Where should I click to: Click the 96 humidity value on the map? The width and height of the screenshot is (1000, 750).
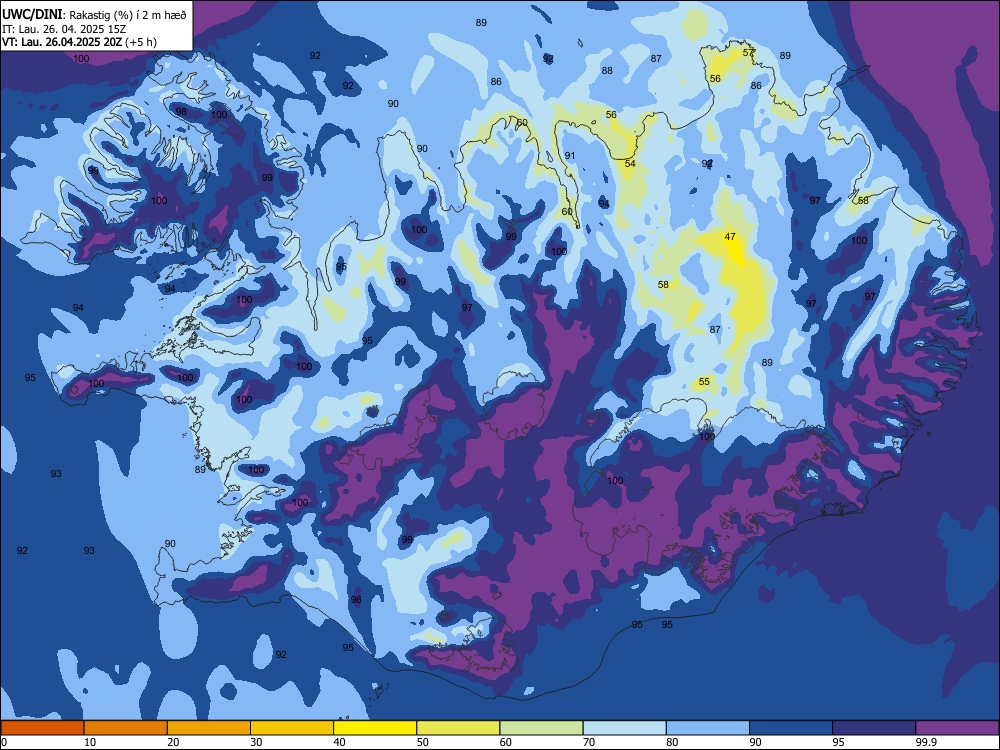click(356, 599)
